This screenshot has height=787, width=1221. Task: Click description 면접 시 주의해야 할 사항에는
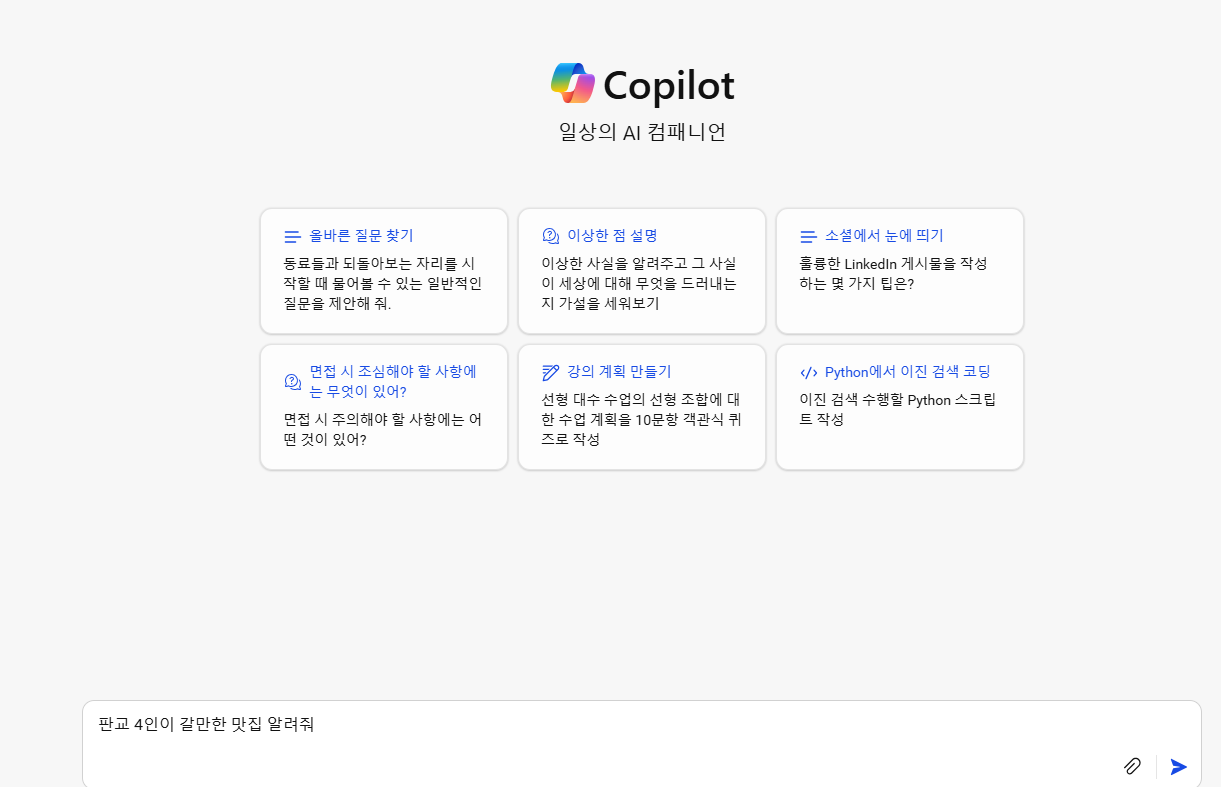pos(383,429)
